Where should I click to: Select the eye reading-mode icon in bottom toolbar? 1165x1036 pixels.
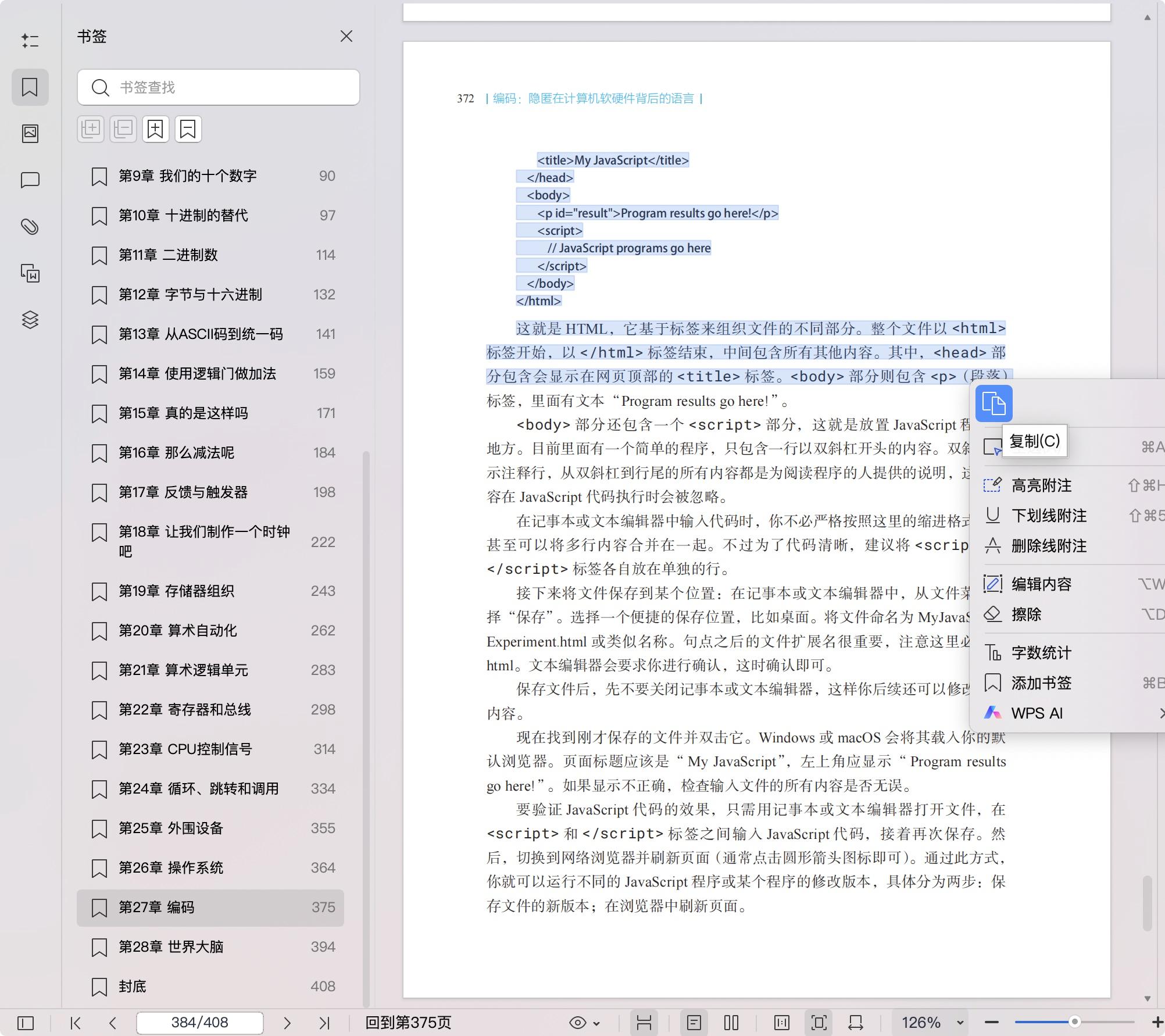point(577,1022)
